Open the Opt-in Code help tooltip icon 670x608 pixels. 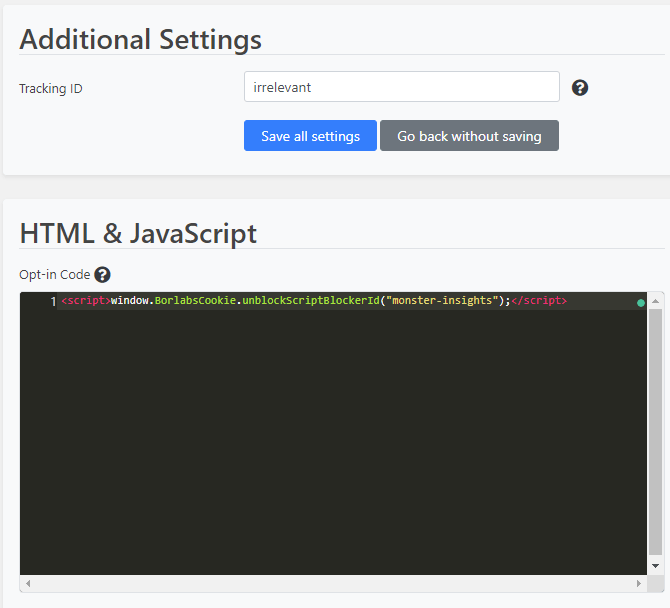[x=103, y=275]
